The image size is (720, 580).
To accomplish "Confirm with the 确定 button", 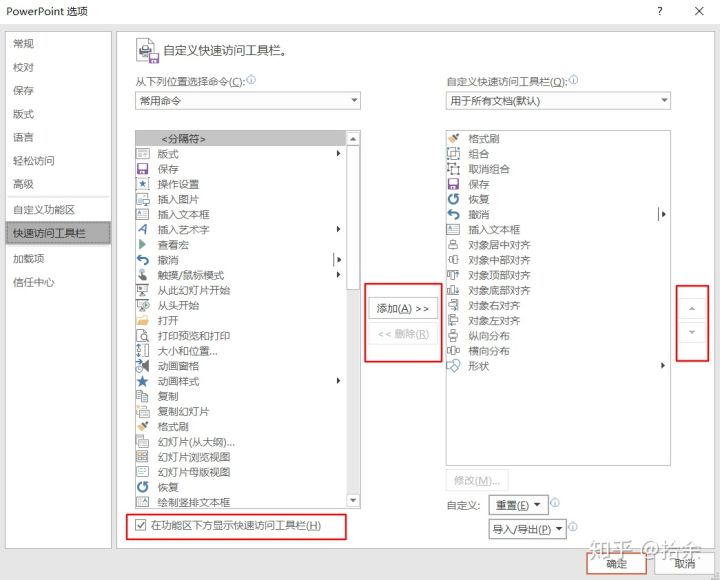I will [616, 563].
